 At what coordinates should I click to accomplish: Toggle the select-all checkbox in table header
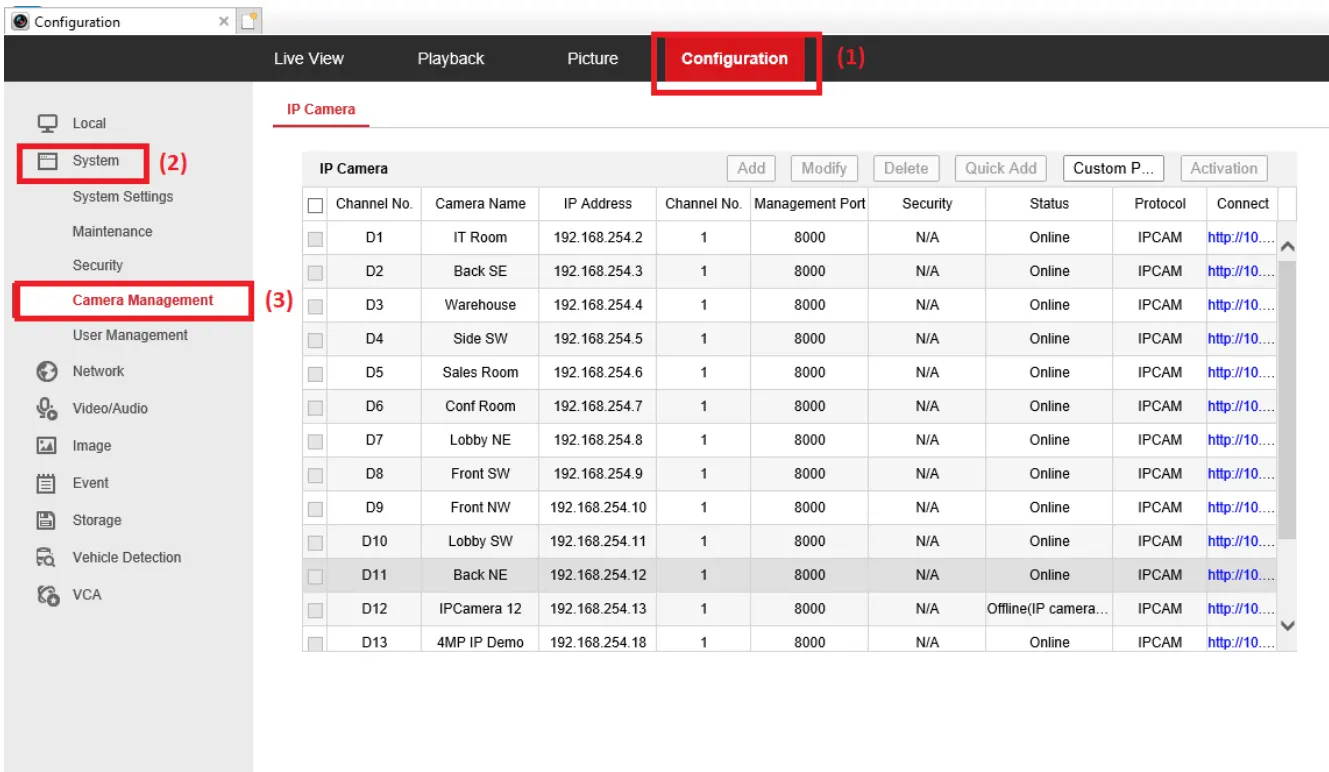(315, 205)
